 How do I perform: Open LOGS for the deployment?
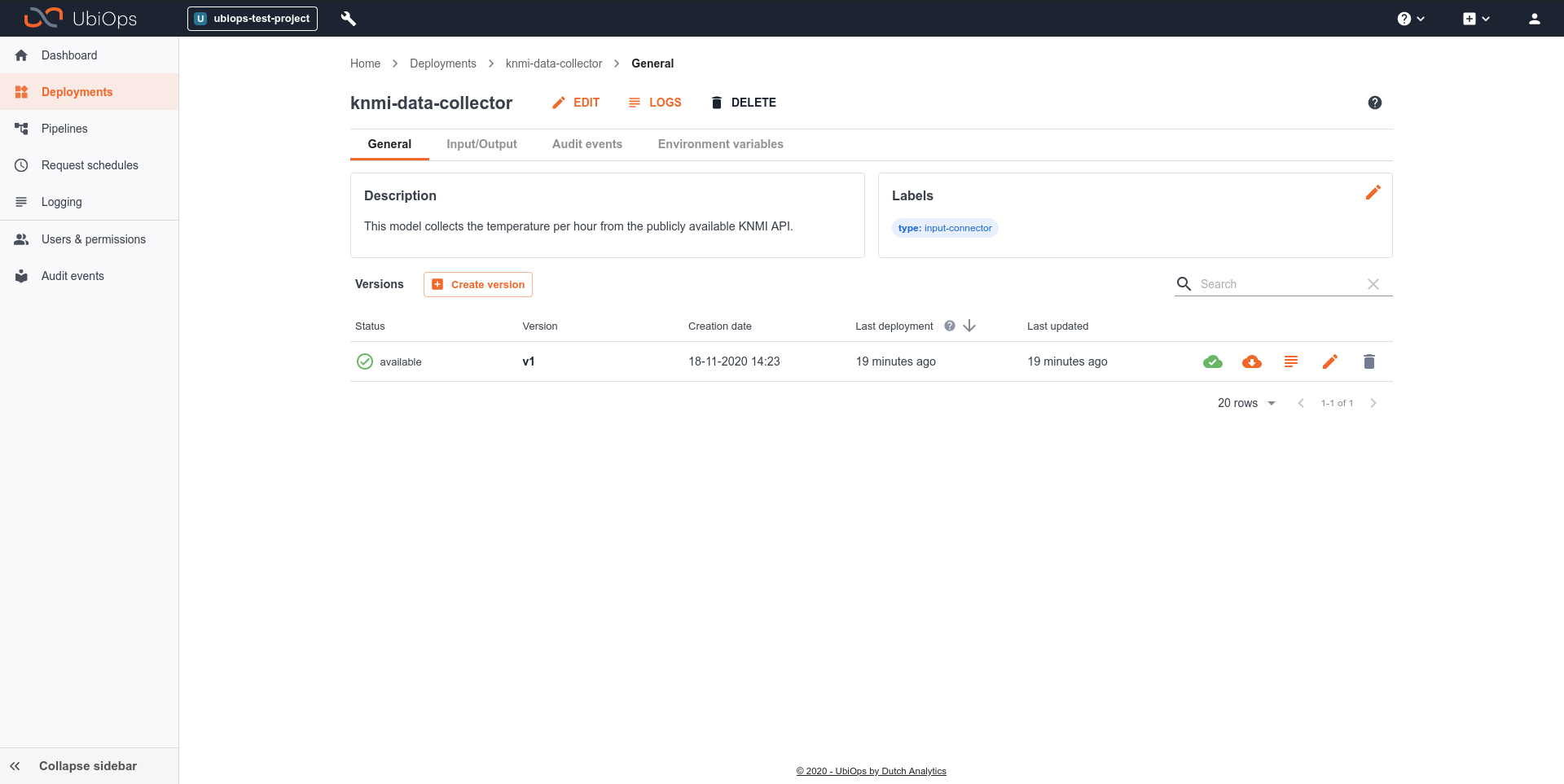click(655, 103)
